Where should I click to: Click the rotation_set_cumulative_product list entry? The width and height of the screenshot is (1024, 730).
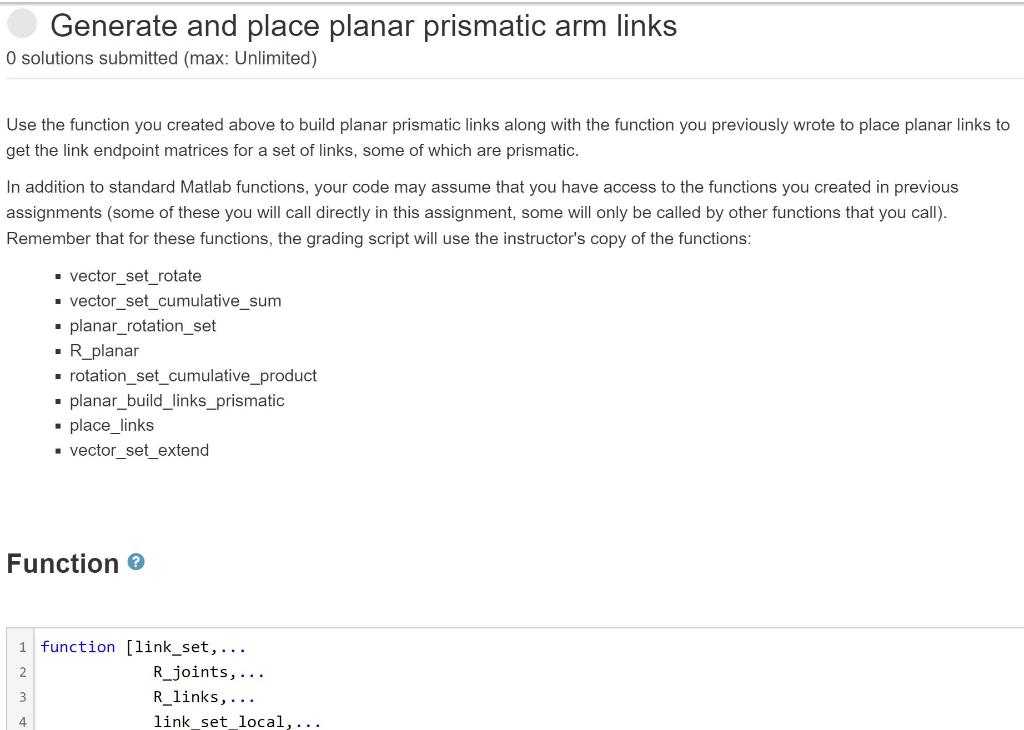tap(193, 375)
